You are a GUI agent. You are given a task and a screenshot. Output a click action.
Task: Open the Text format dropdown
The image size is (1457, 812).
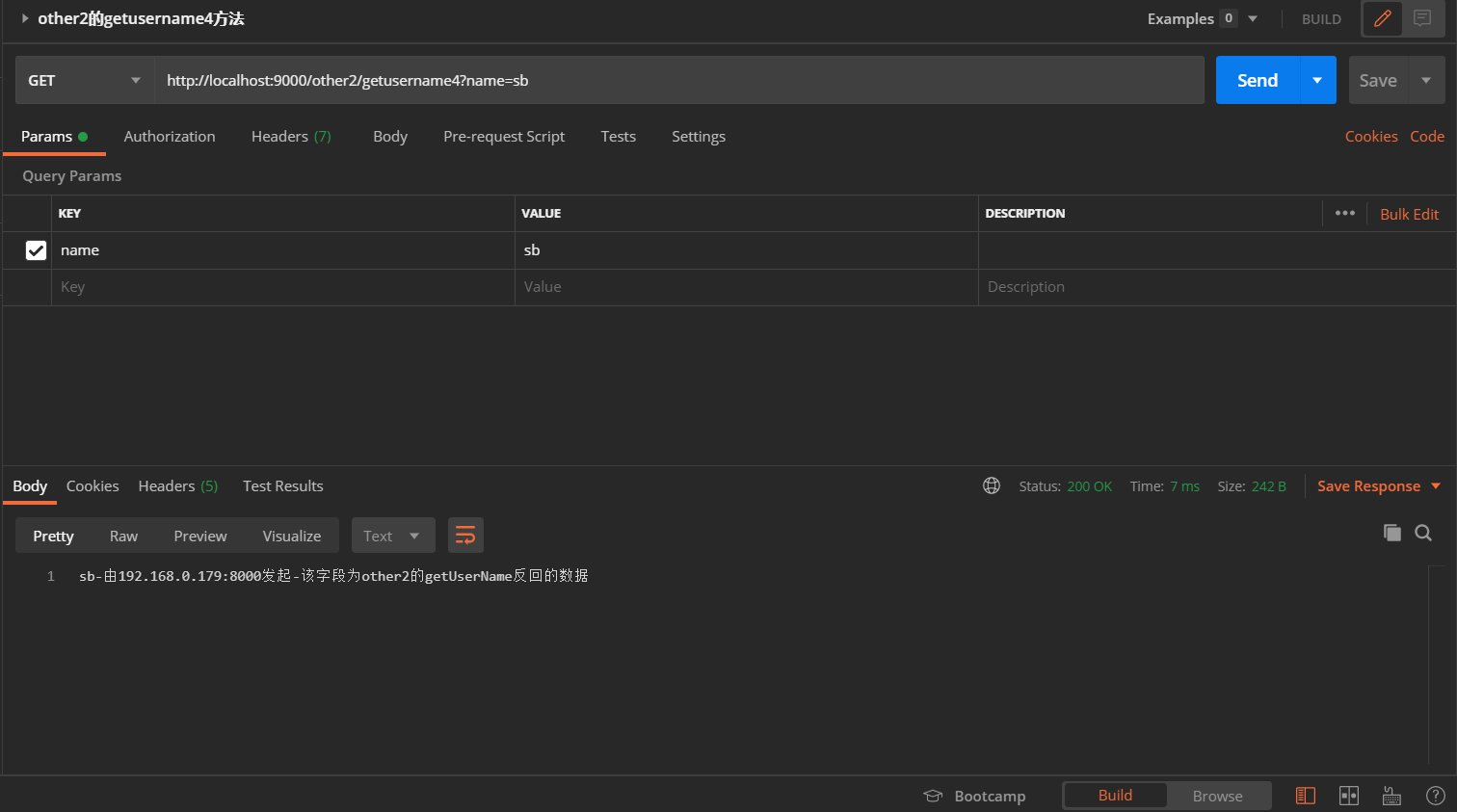(393, 536)
